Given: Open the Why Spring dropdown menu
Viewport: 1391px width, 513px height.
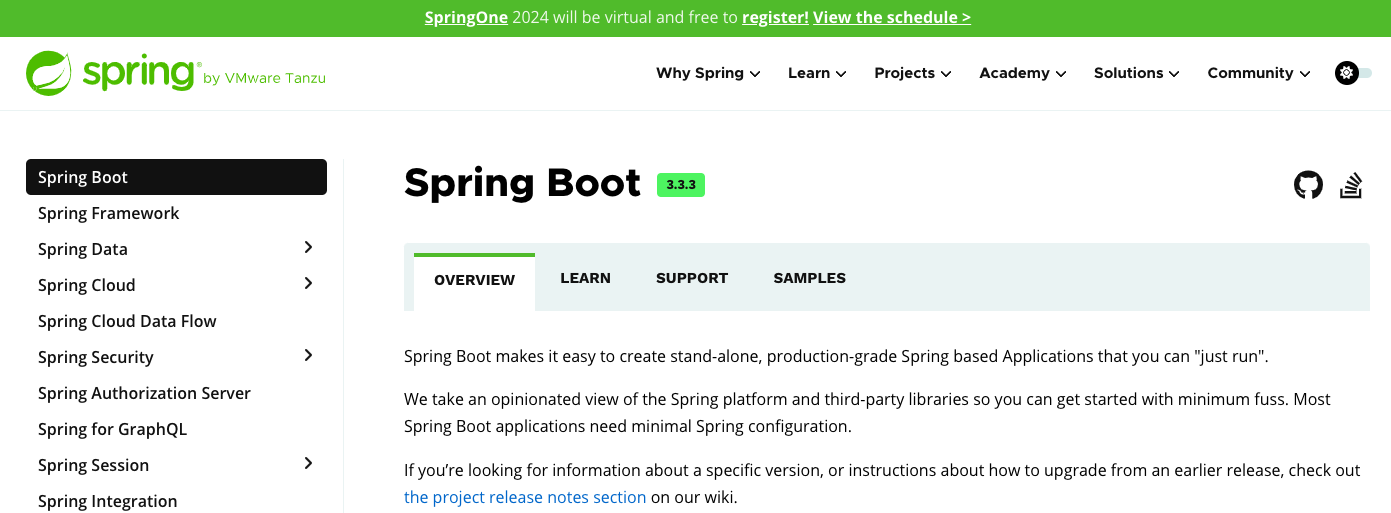Looking at the screenshot, I should click(x=708, y=73).
